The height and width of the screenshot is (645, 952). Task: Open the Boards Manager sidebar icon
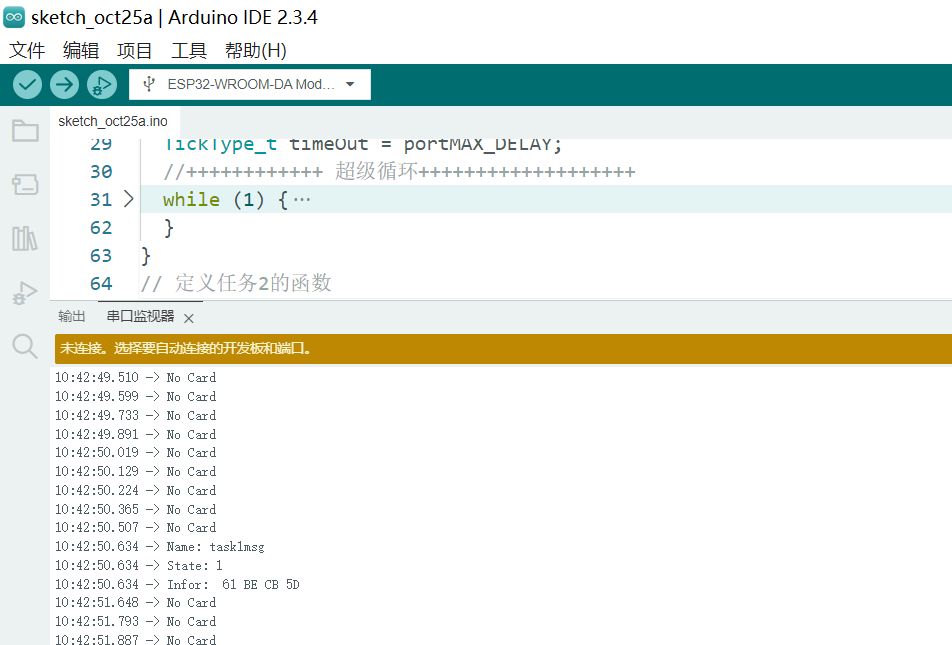(25, 184)
